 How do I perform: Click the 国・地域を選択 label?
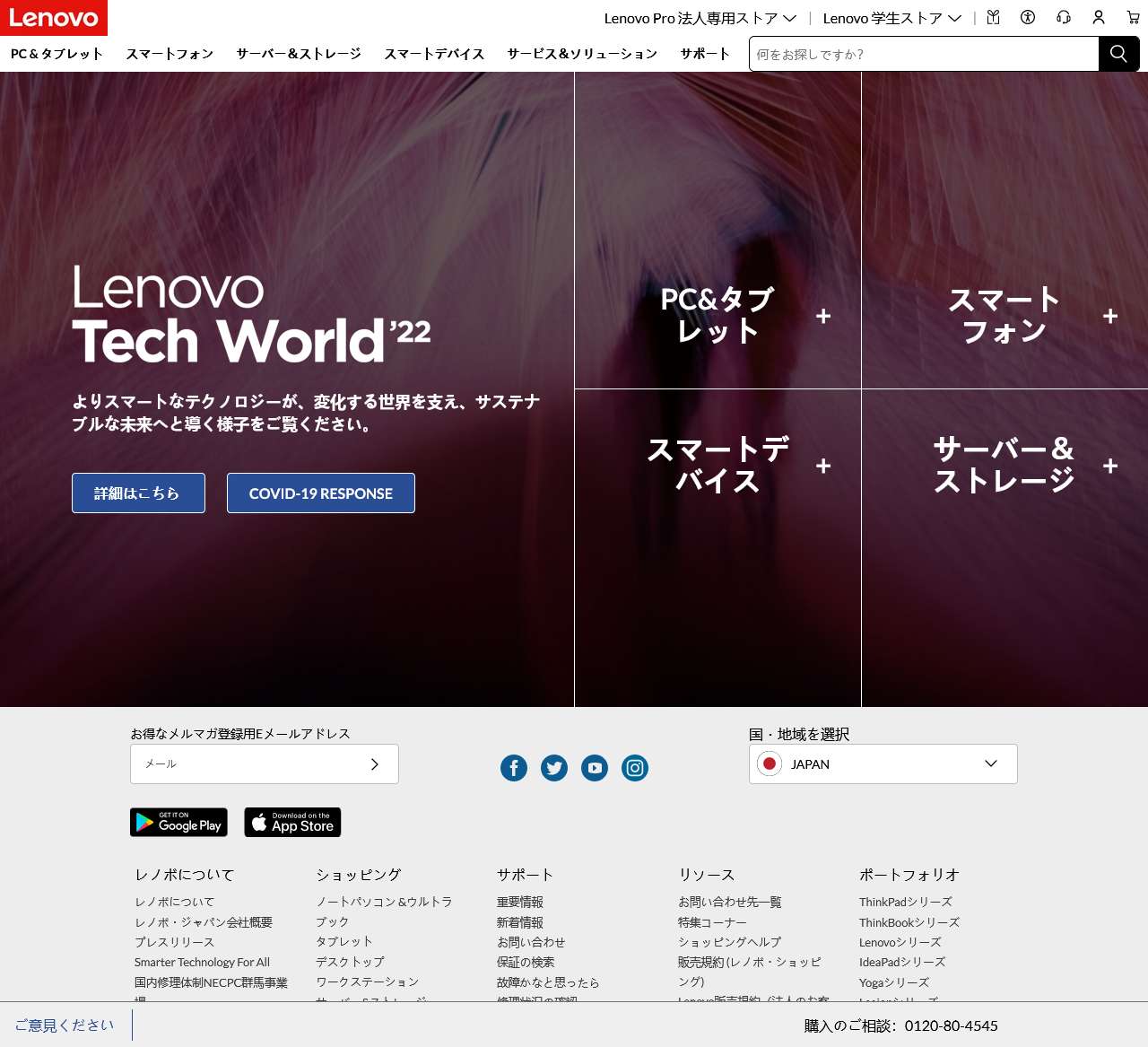click(799, 734)
